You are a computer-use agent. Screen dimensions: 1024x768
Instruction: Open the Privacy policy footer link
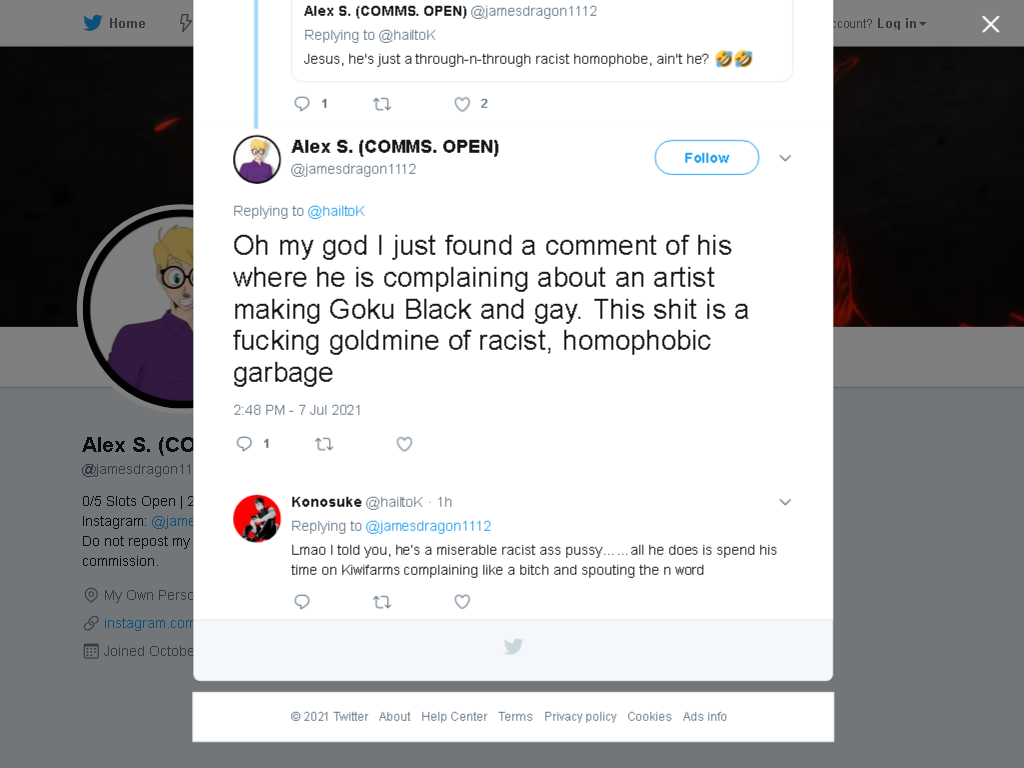(580, 716)
